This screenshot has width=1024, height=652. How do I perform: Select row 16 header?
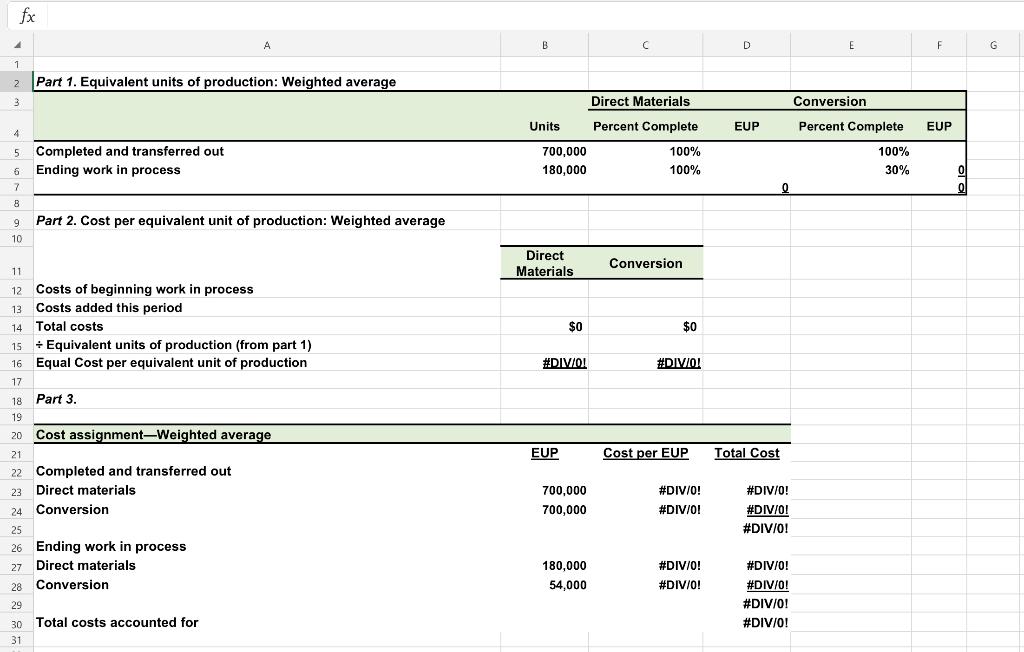tap(18, 362)
